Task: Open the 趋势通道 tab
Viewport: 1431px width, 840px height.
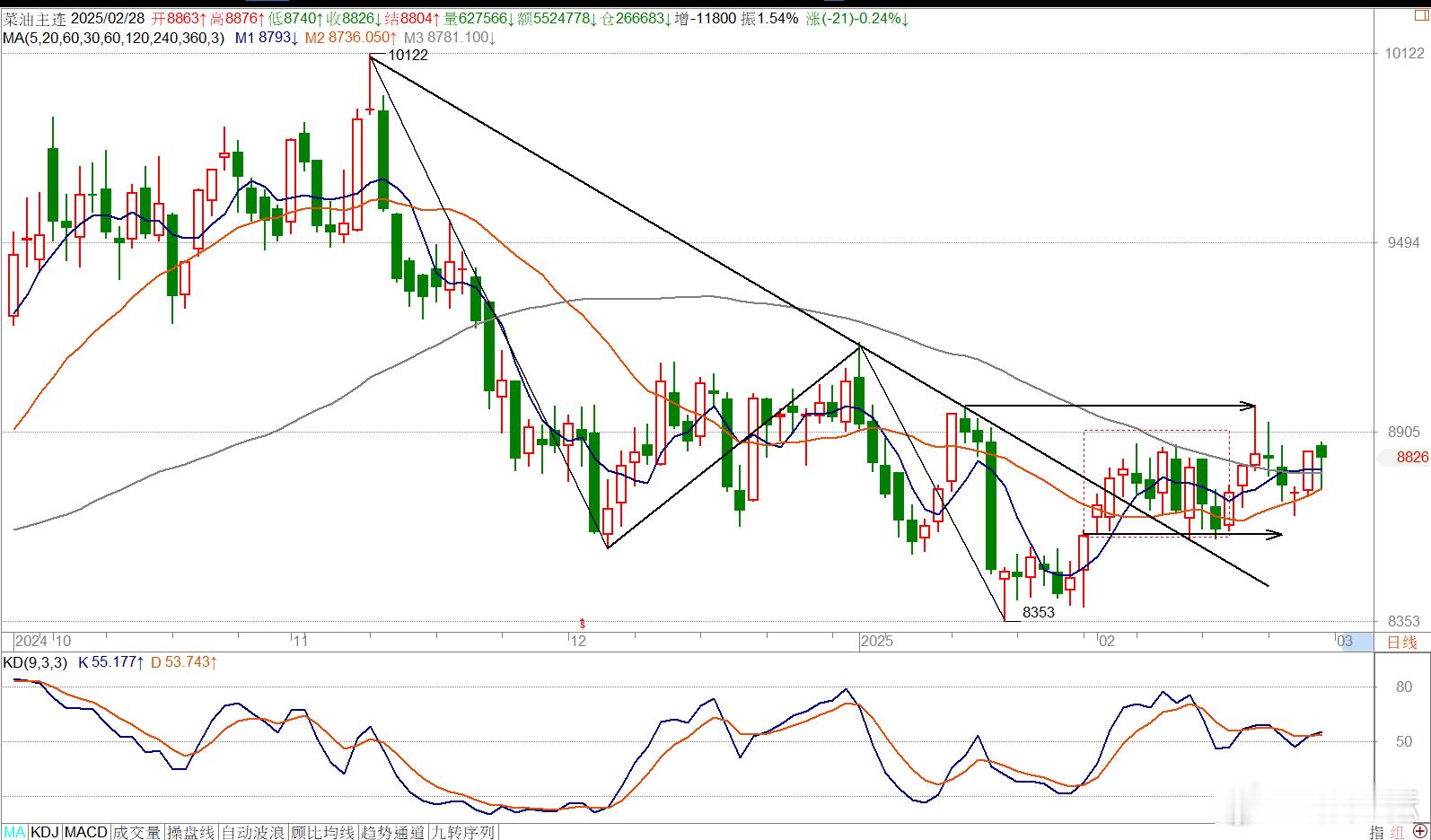Action: [x=393, y=832]
